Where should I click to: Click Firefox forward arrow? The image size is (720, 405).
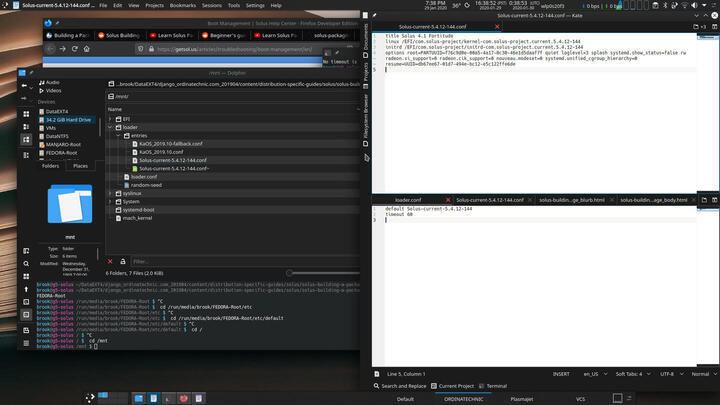click(x=62, y=49)
